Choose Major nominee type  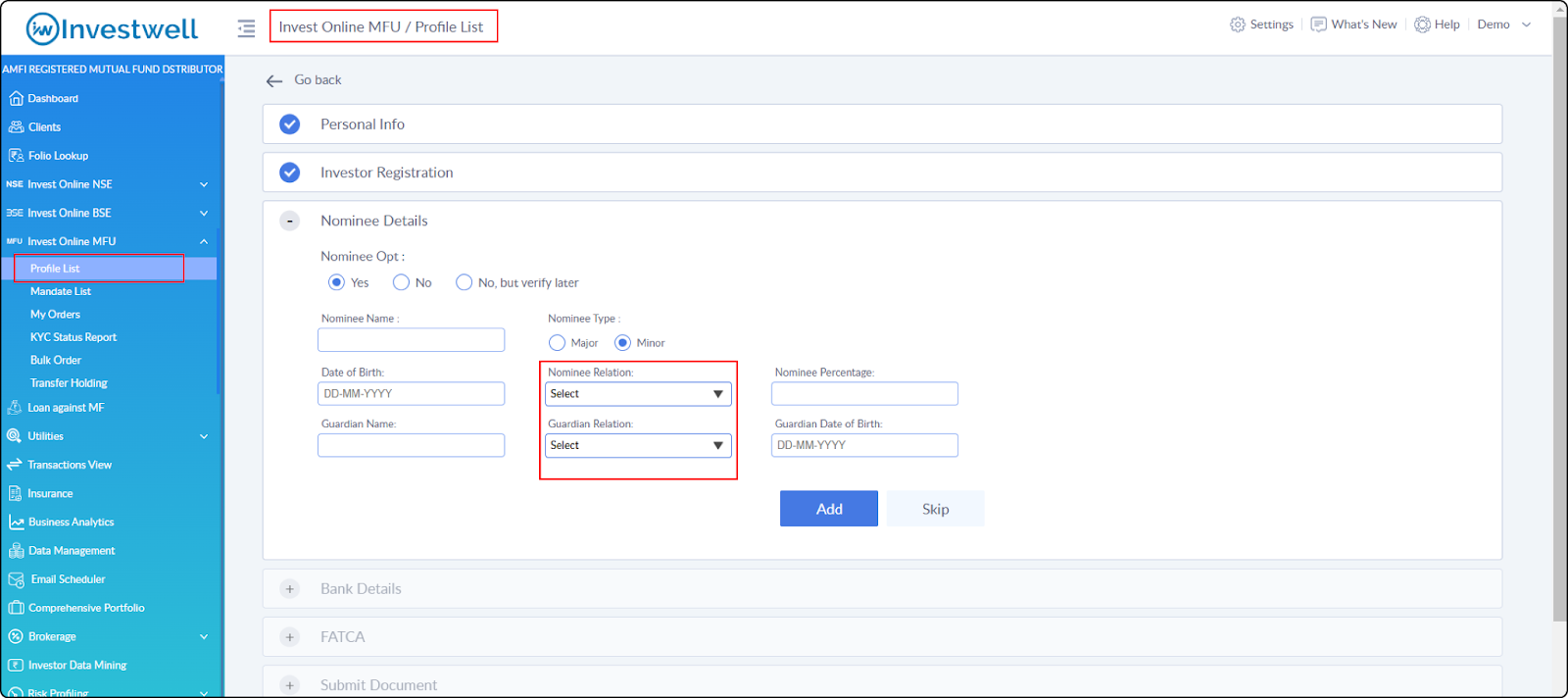pos(557,342)
